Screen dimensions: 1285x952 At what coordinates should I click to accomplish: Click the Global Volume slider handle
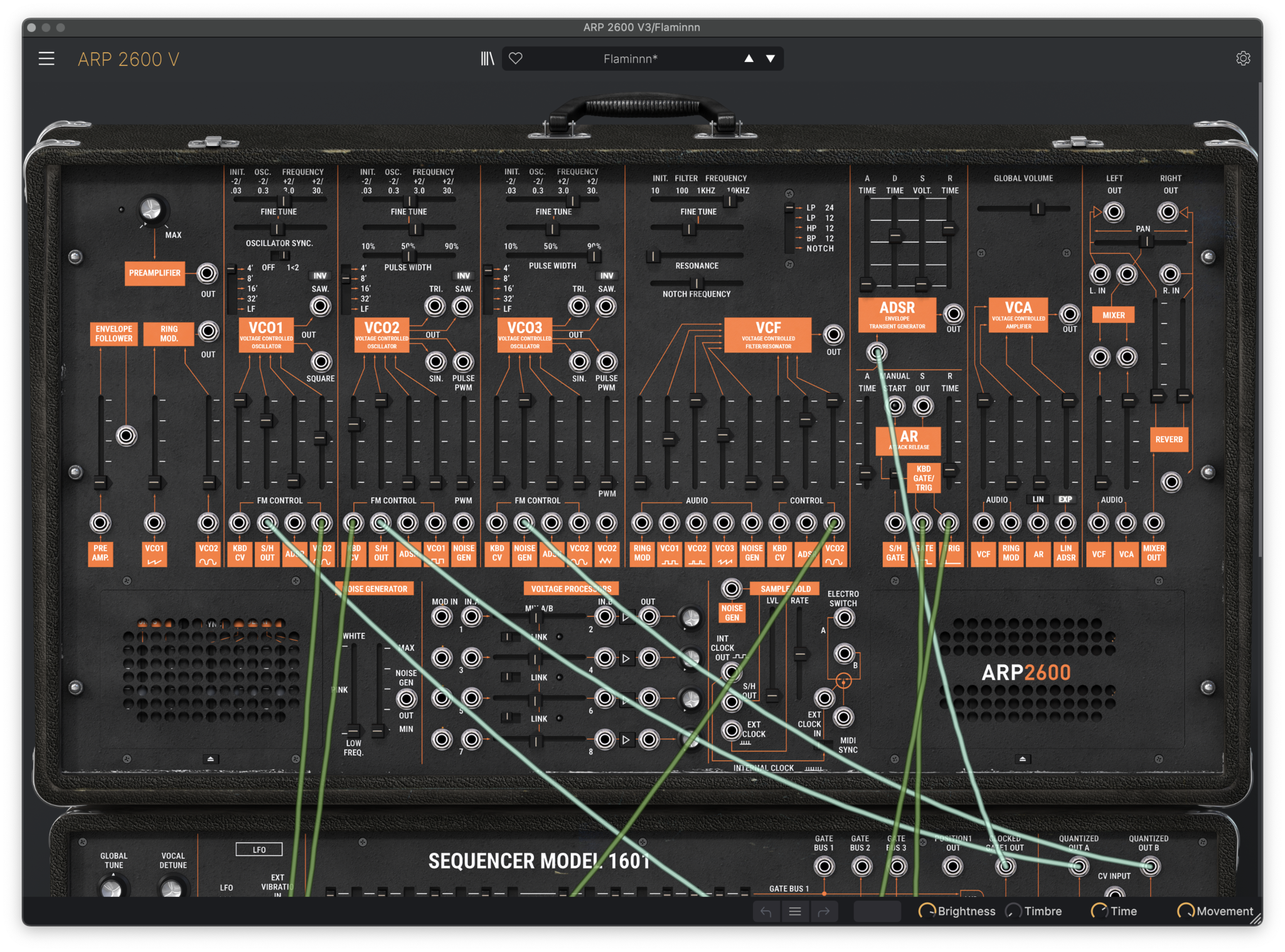tap(1038, 209)
